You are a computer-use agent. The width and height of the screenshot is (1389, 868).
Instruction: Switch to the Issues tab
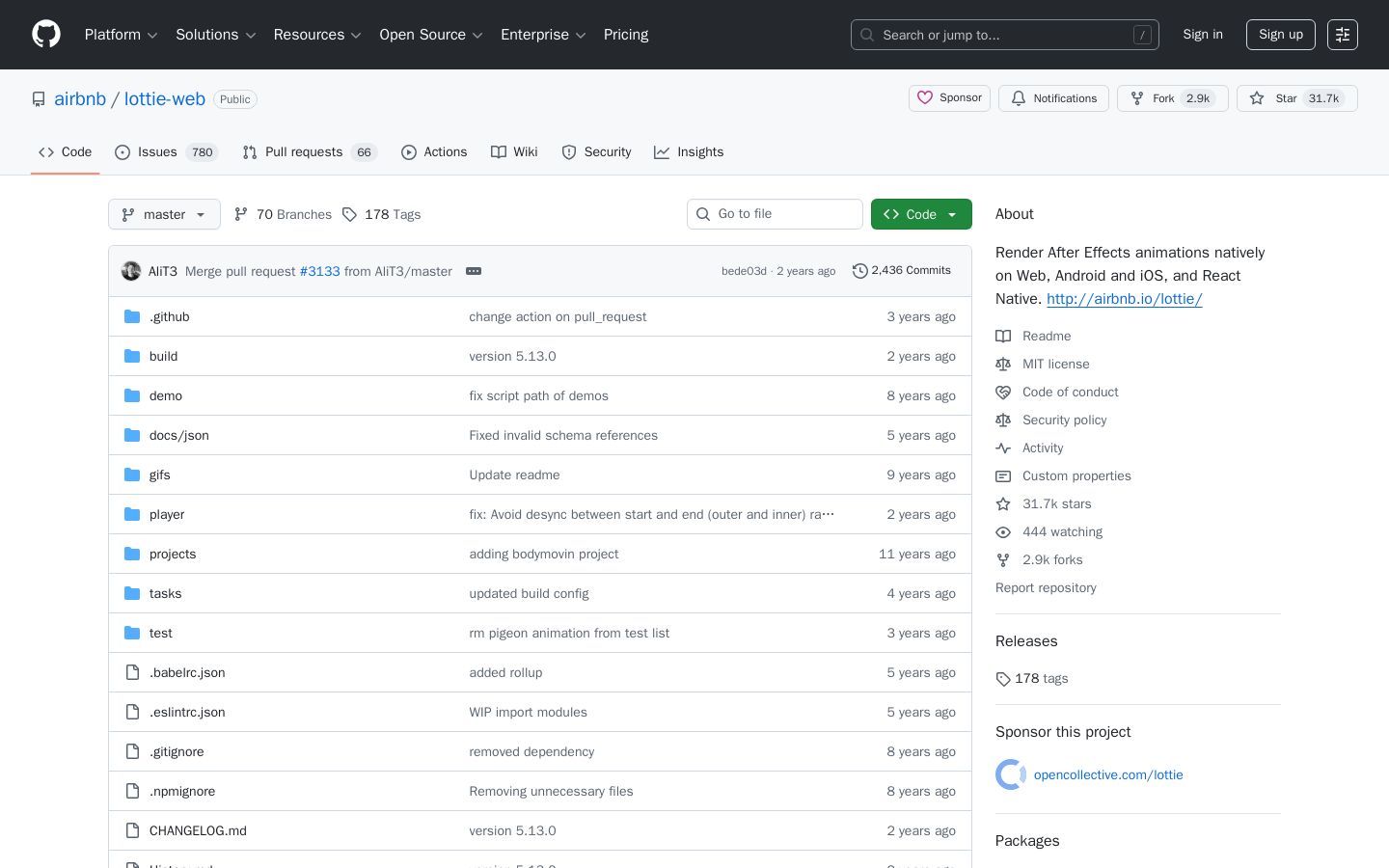(166, 152)
